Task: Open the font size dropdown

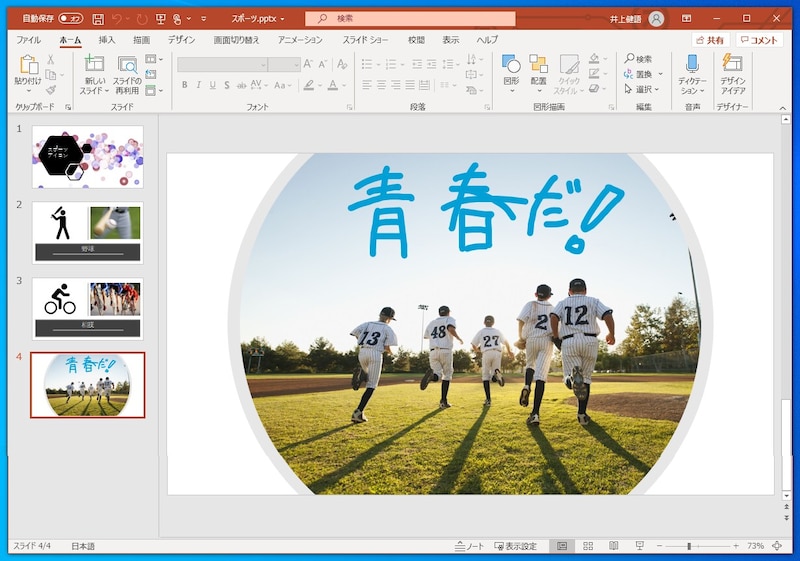Action: 296,65
